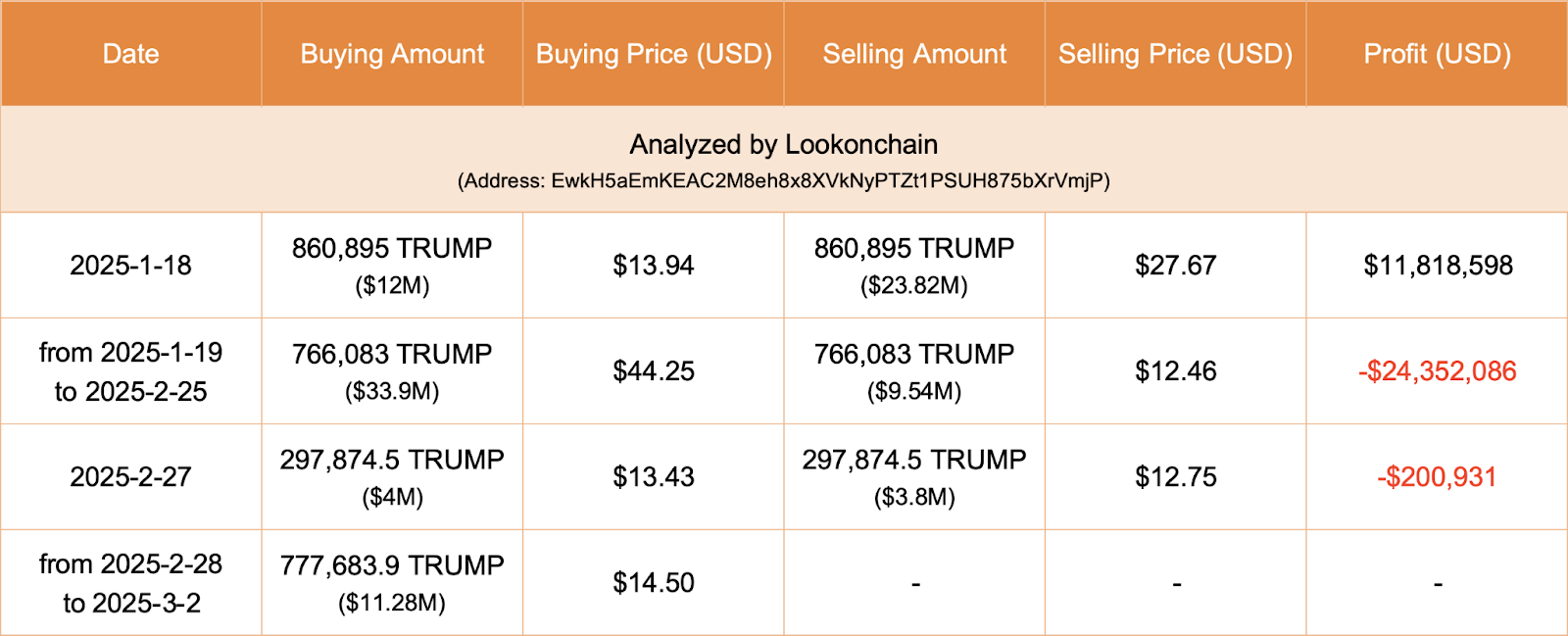1568x636 pixels.
Task: Click the 777,683.9 TRUMP ($11.28M) cell
Action: point(392,583)
